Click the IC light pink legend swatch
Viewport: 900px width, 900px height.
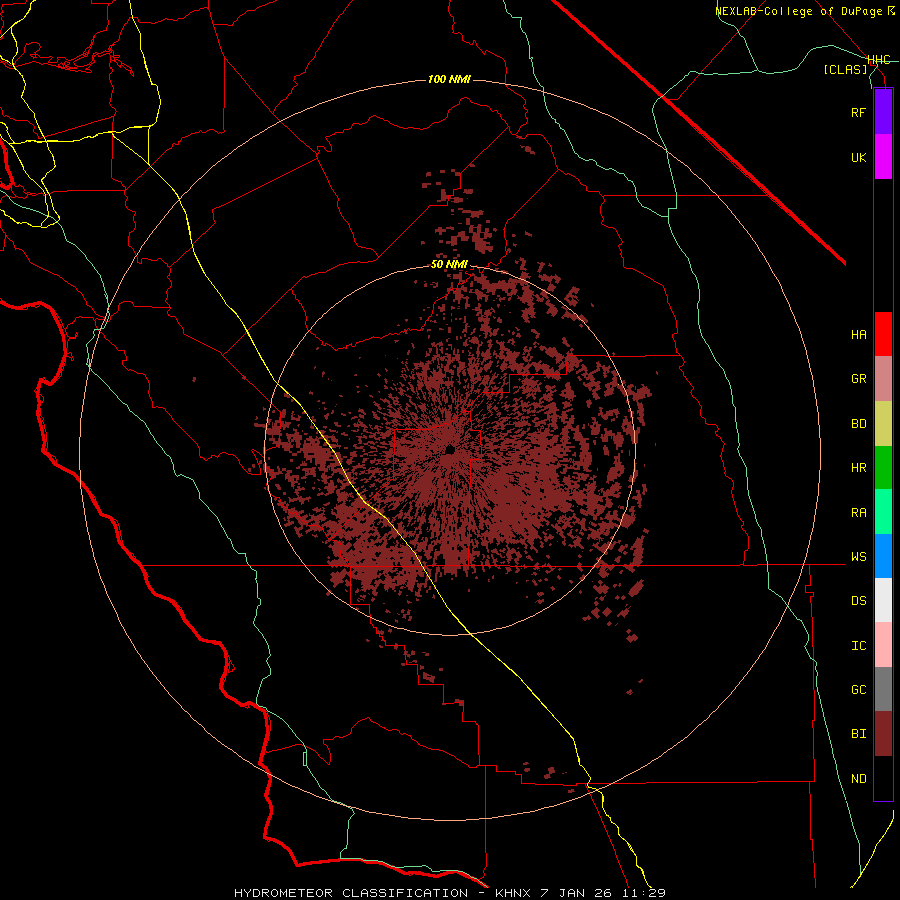coord(883,645)
